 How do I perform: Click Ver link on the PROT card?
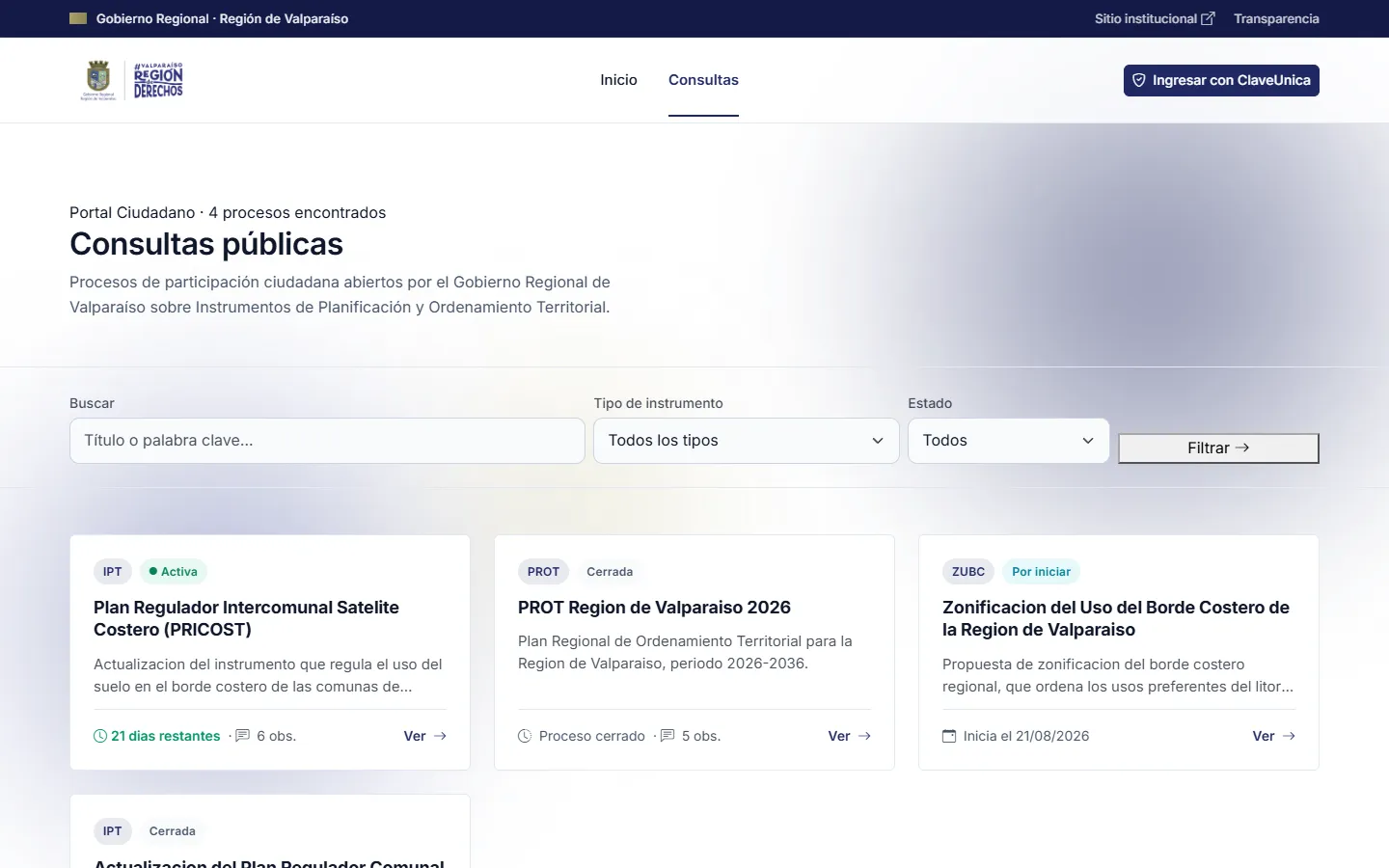tap(849, 736)
